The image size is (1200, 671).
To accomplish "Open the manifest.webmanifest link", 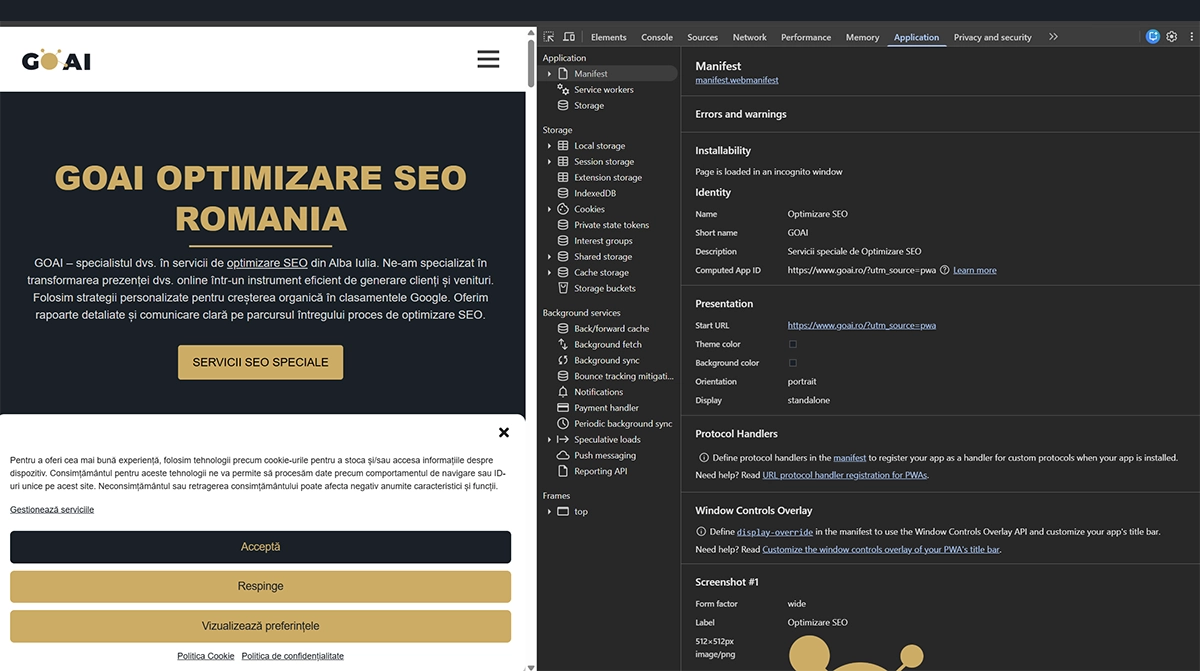I will (x=737, y=80).
